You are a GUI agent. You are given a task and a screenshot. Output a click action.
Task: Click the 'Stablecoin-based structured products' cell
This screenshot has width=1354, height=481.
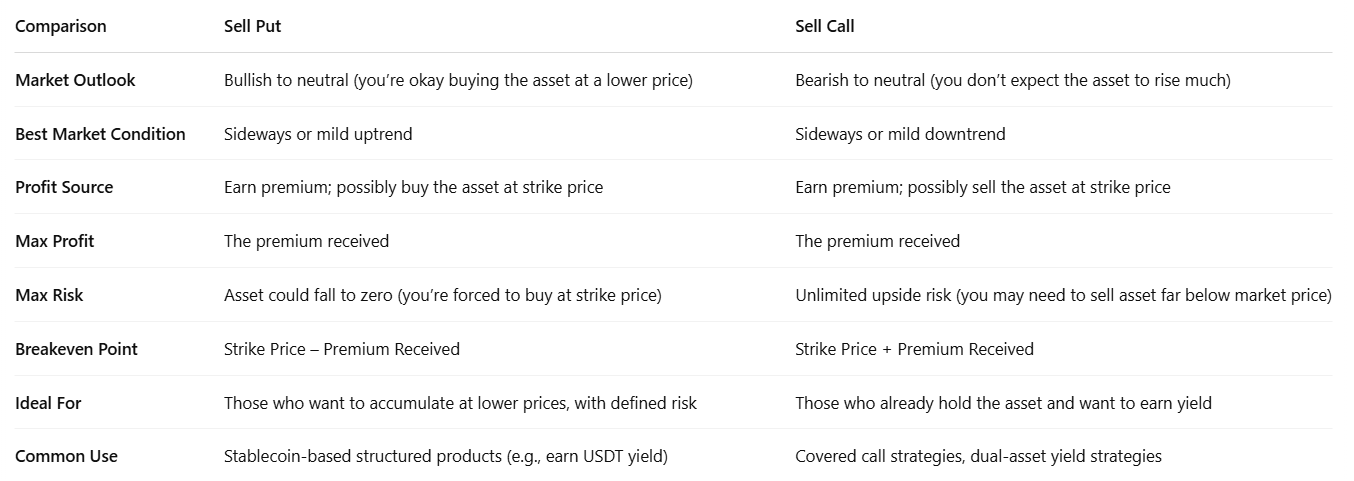click(445, 456)
